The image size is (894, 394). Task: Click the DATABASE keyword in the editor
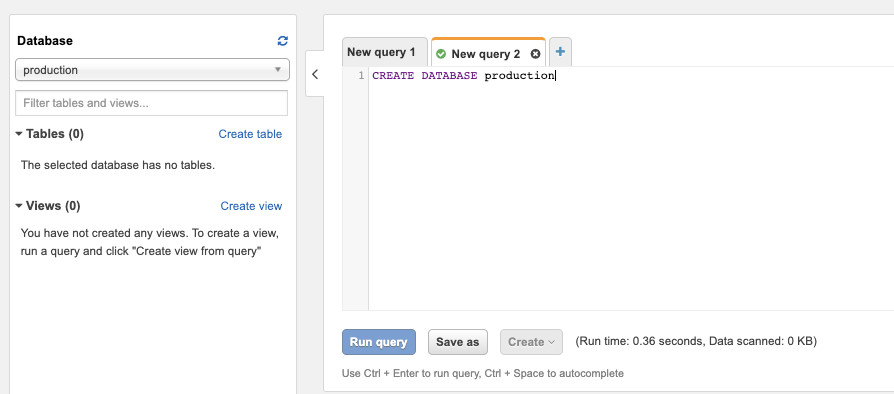[449, 75]
